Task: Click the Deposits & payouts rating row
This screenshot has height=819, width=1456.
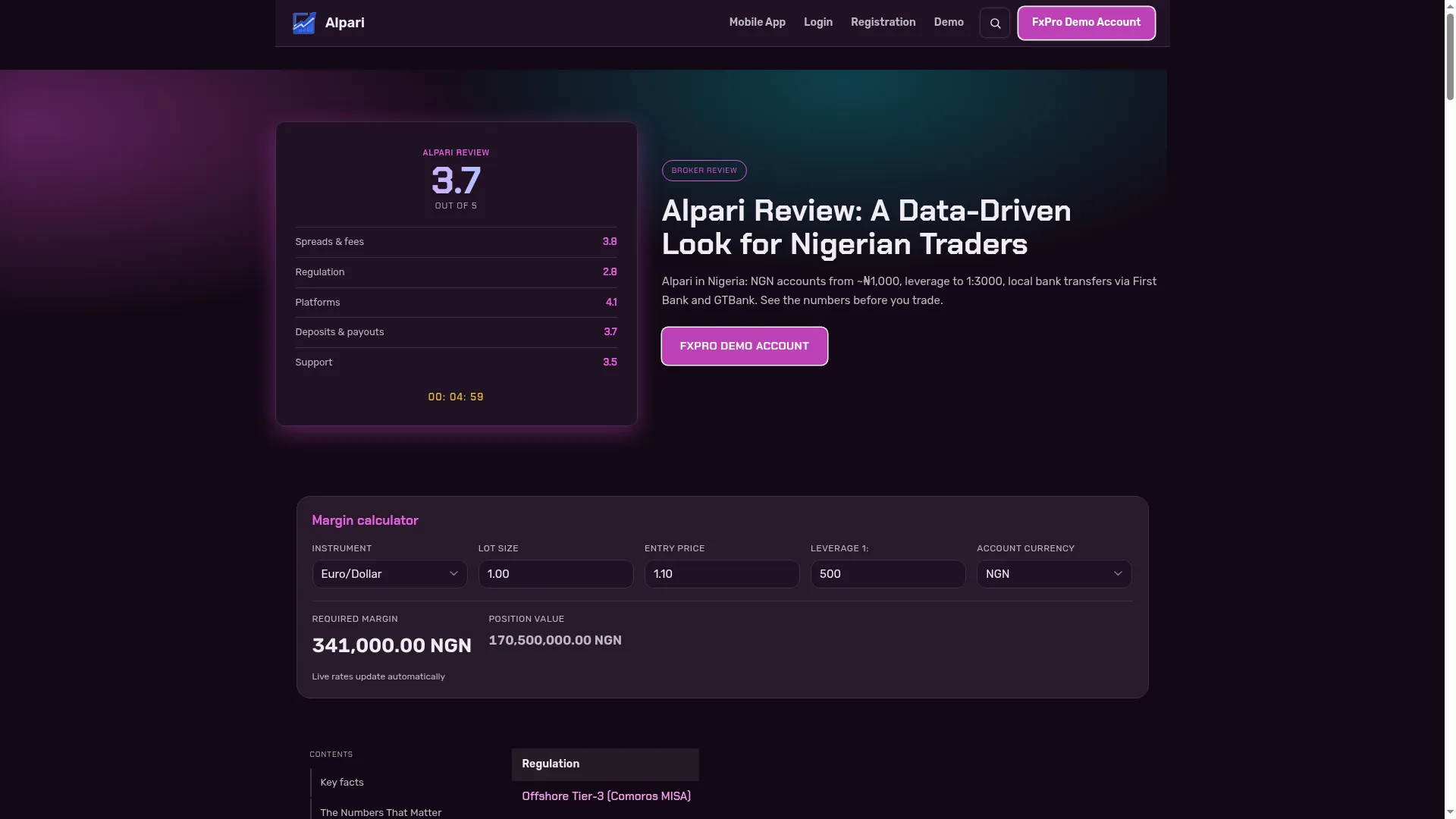Action: pyautogui.click(x=456, y=332)
